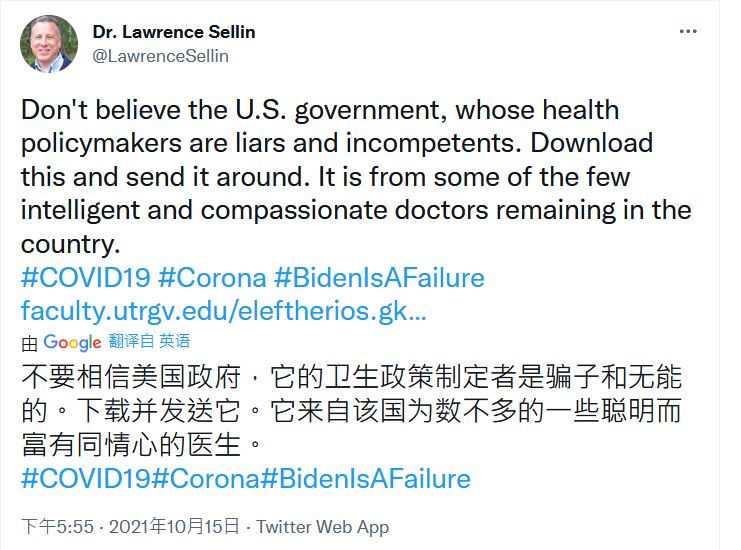Click the tweet date 2021年10月15日
This screenshot has width=741, height=550.
click(x=174, y=526)
